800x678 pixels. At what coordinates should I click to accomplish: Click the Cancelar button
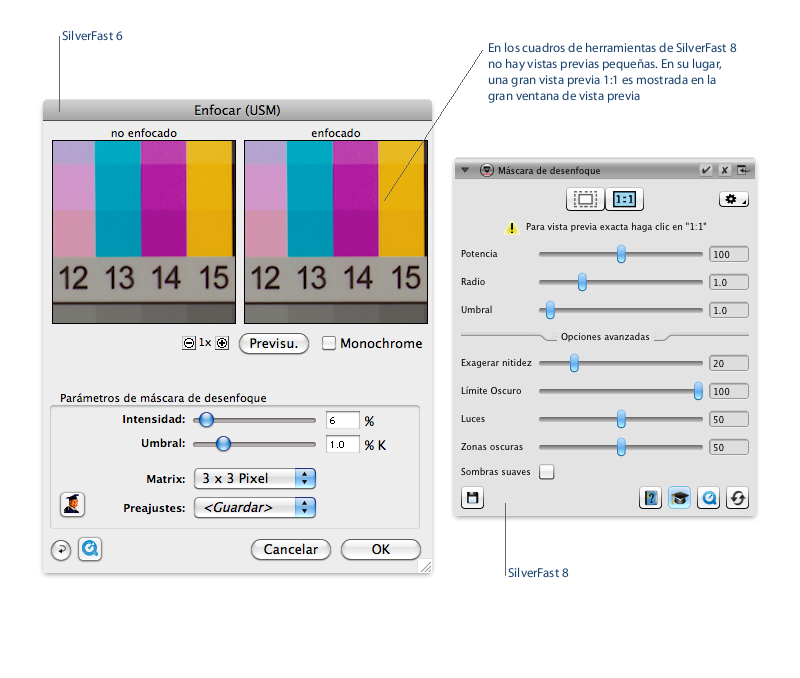click(x=290, y=549)
